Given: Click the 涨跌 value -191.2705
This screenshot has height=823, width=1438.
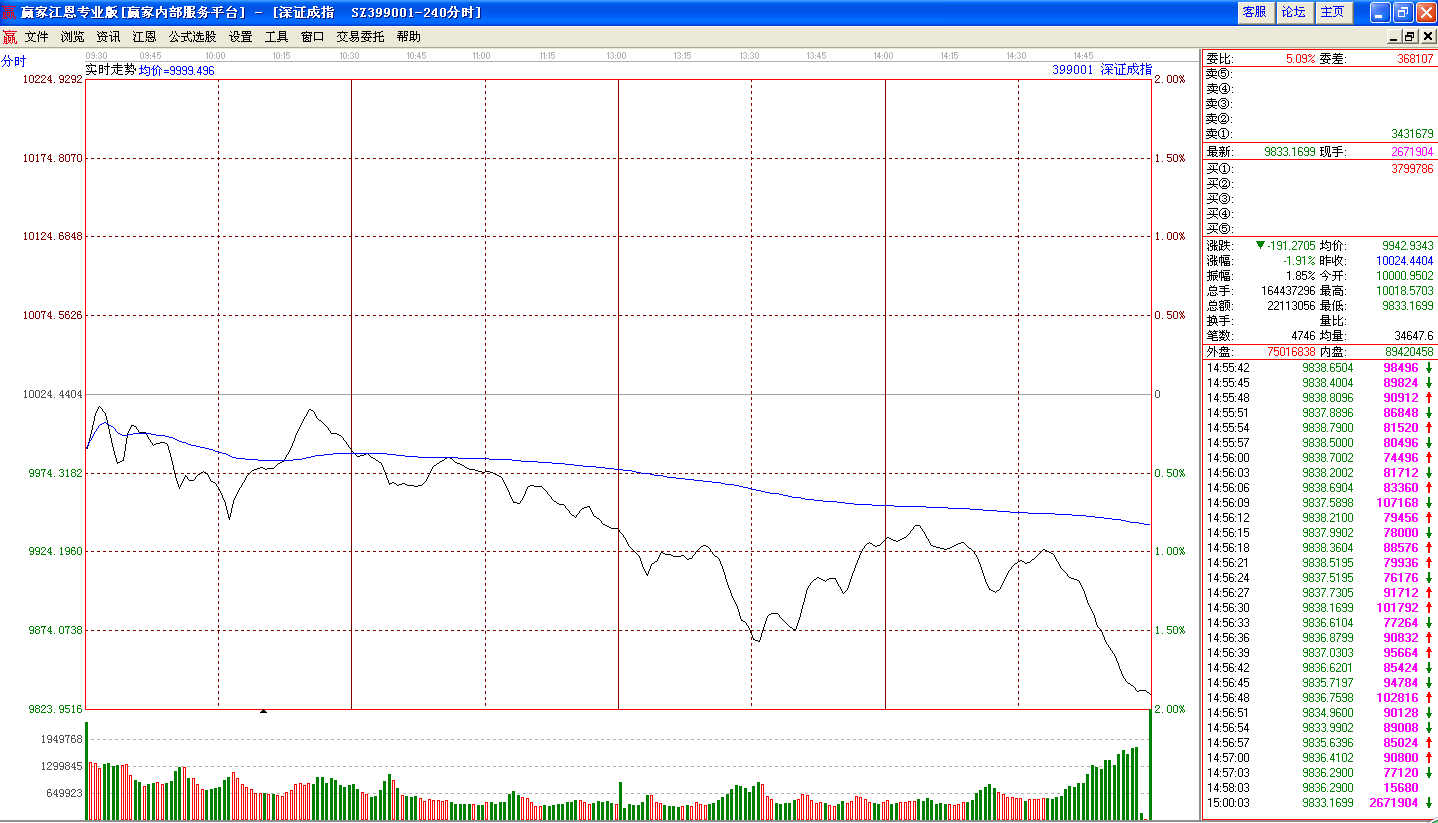Looking at the screenshot, I should (1291, 246).
